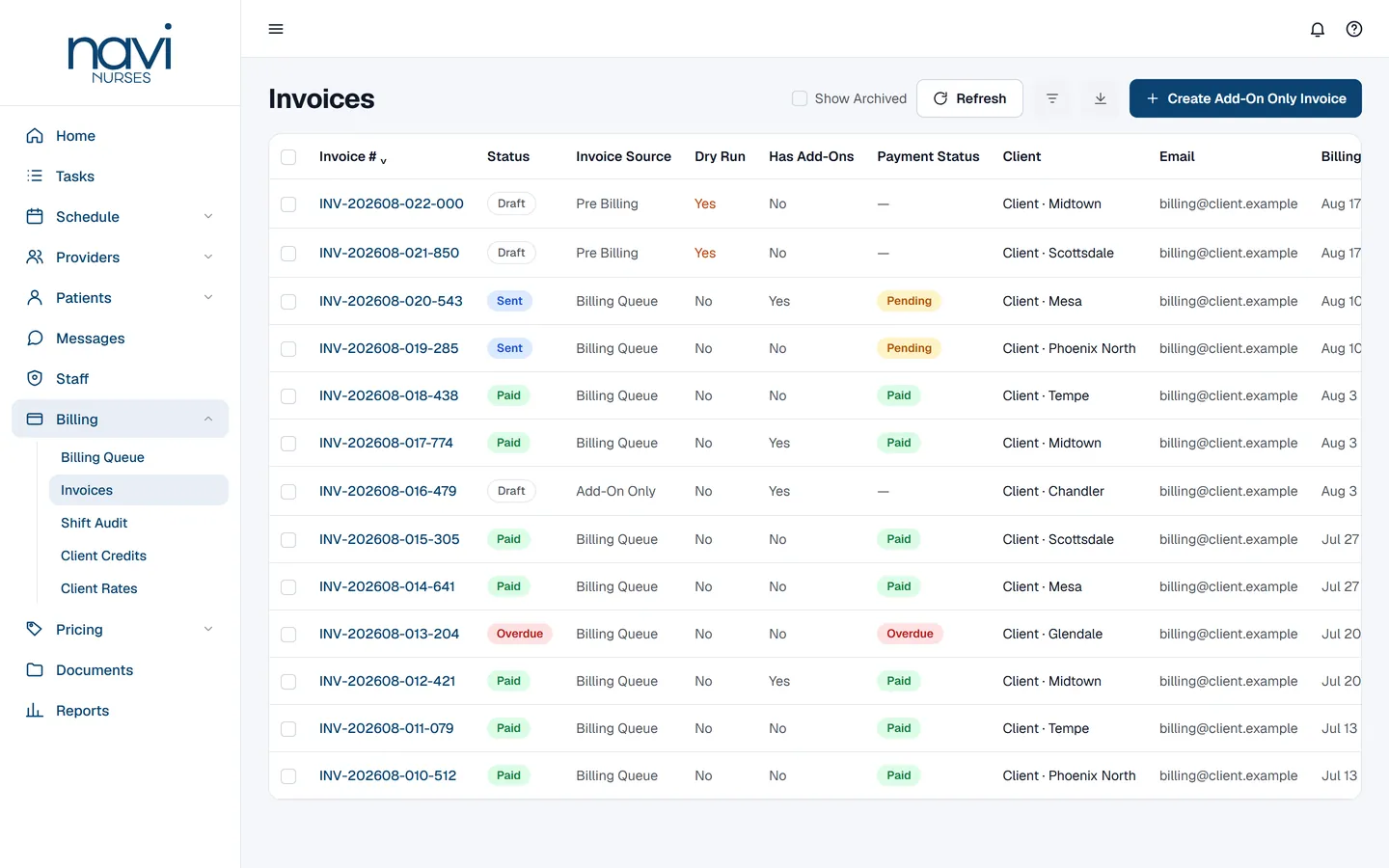The width and height of the screenshot is (1389, 868).
Task: Select checkbox for INV-202608-022-000
Action: click(288, 204)
